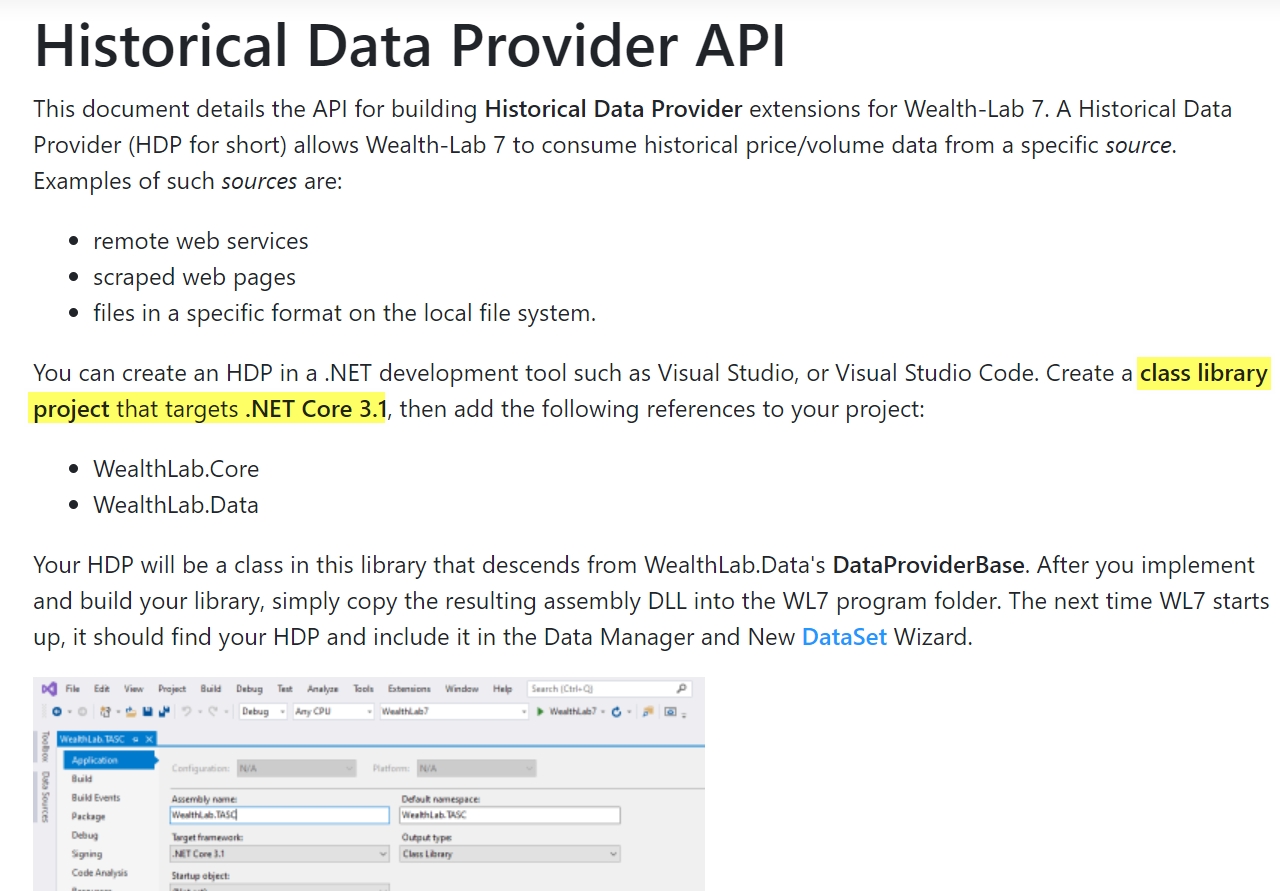Click the 'WealthLab.Core' bullet text
The height and width of the screenshot is (891, 1280).
(x=176, y=469)
